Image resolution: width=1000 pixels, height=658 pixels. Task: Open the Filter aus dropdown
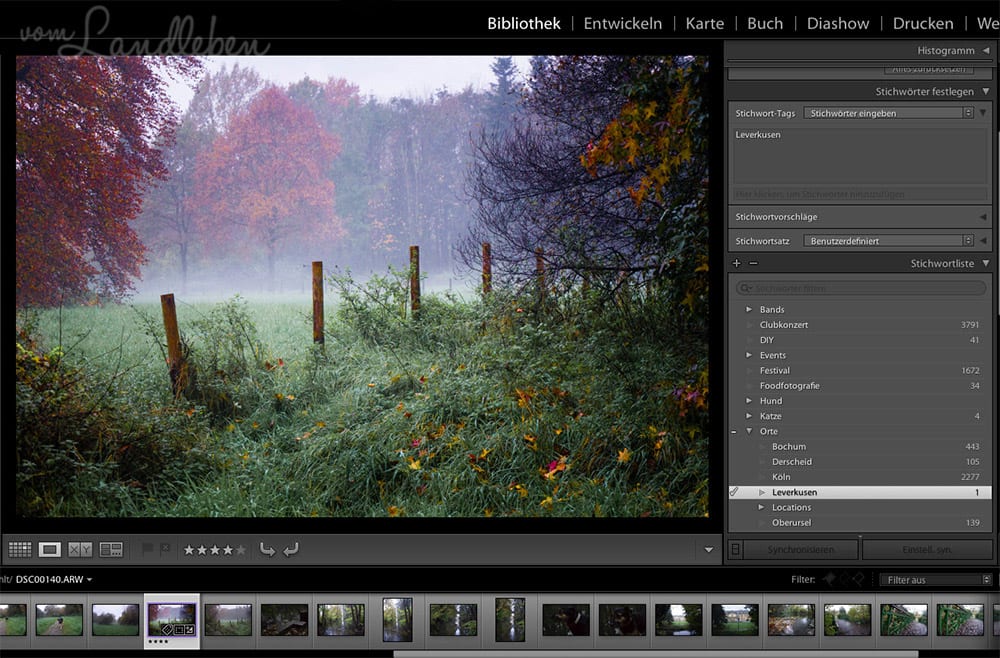click(x=936, y=580)
